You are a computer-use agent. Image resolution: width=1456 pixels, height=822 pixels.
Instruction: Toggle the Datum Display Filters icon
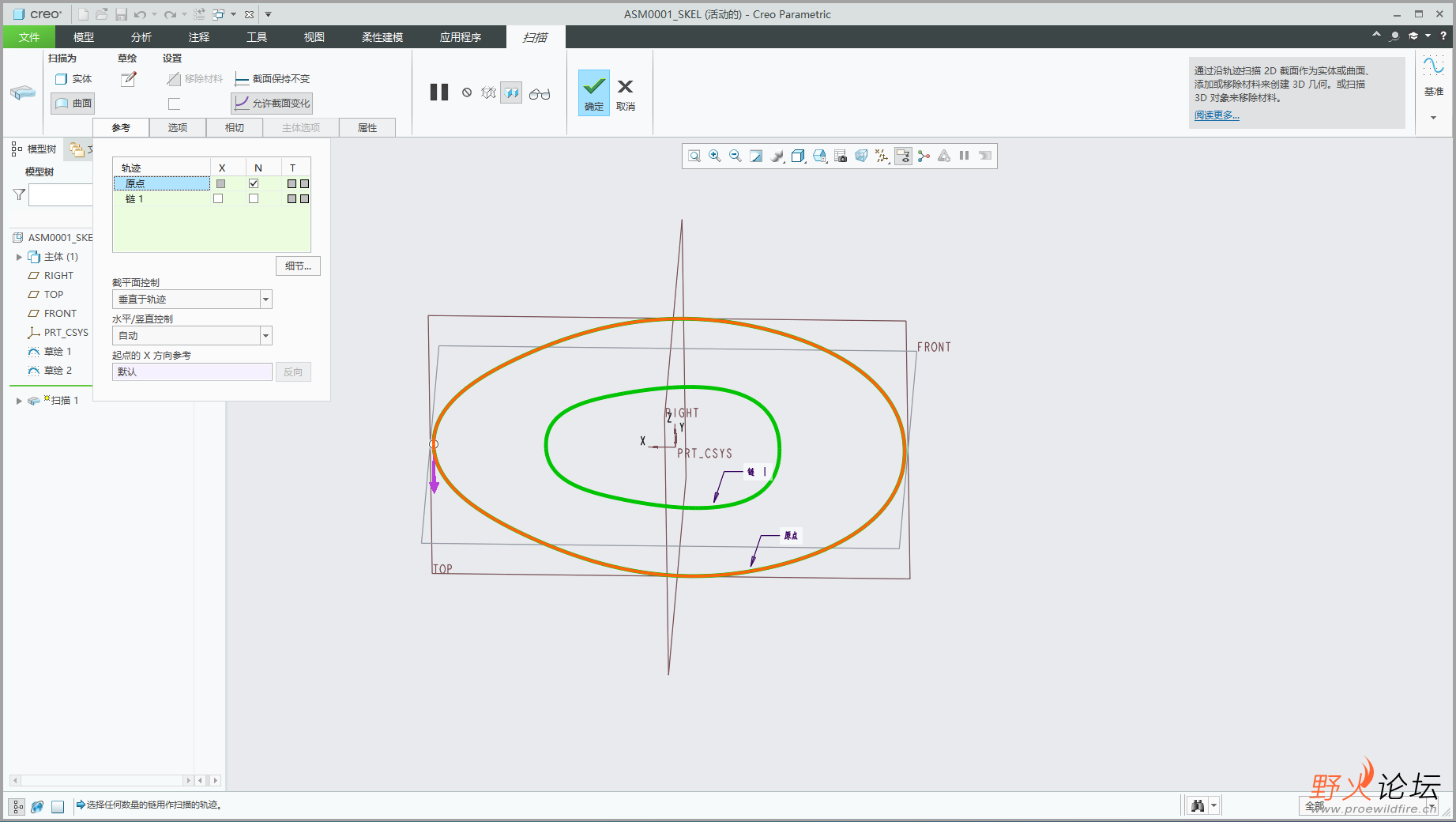tap(882, 156)
